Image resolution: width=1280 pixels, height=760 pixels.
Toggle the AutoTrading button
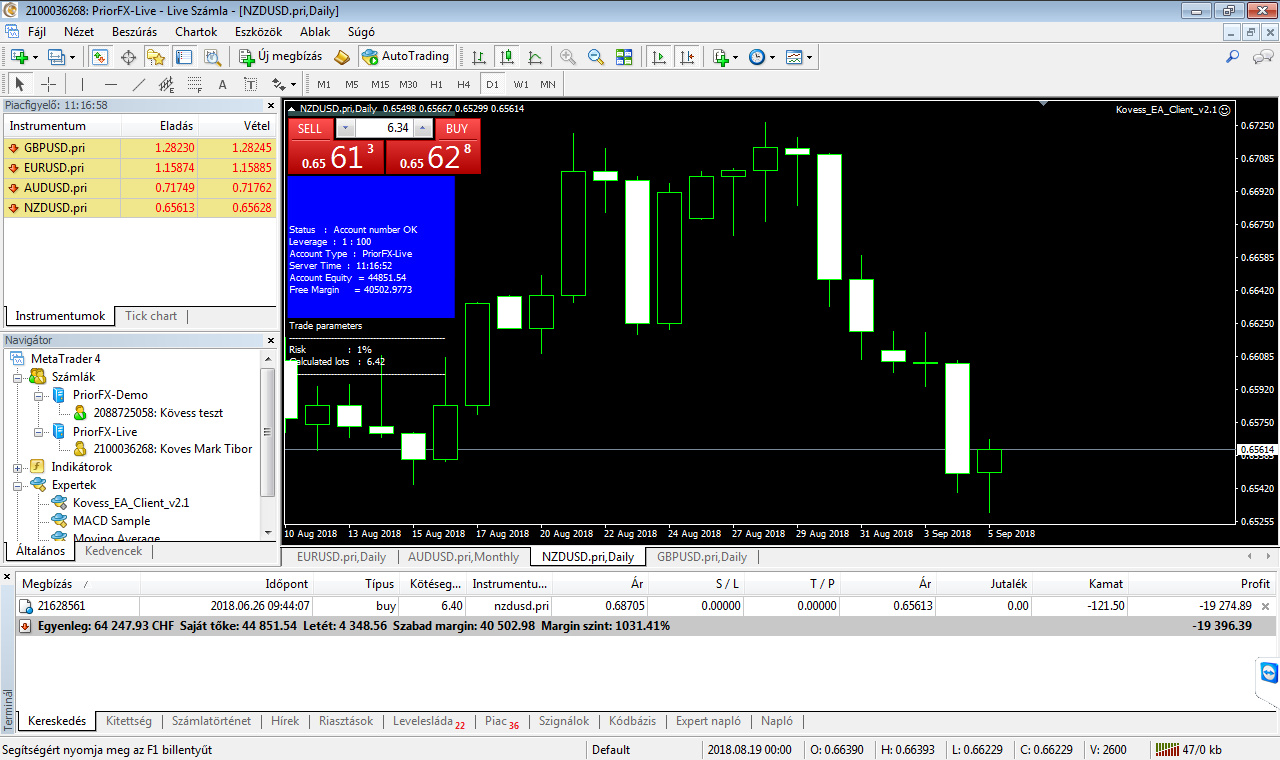407,57
